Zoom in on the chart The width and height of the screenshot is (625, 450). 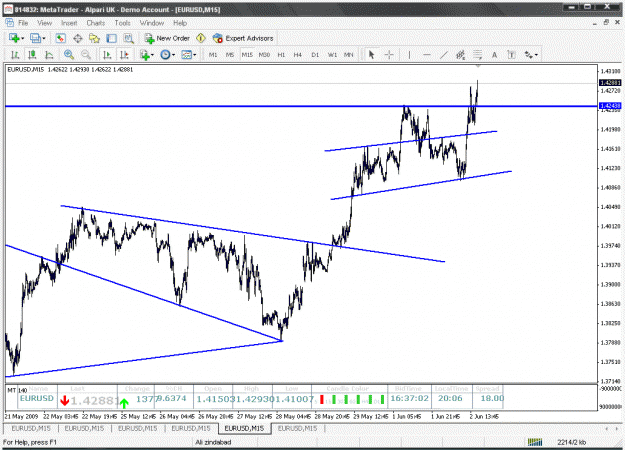[x=69, y=55]
